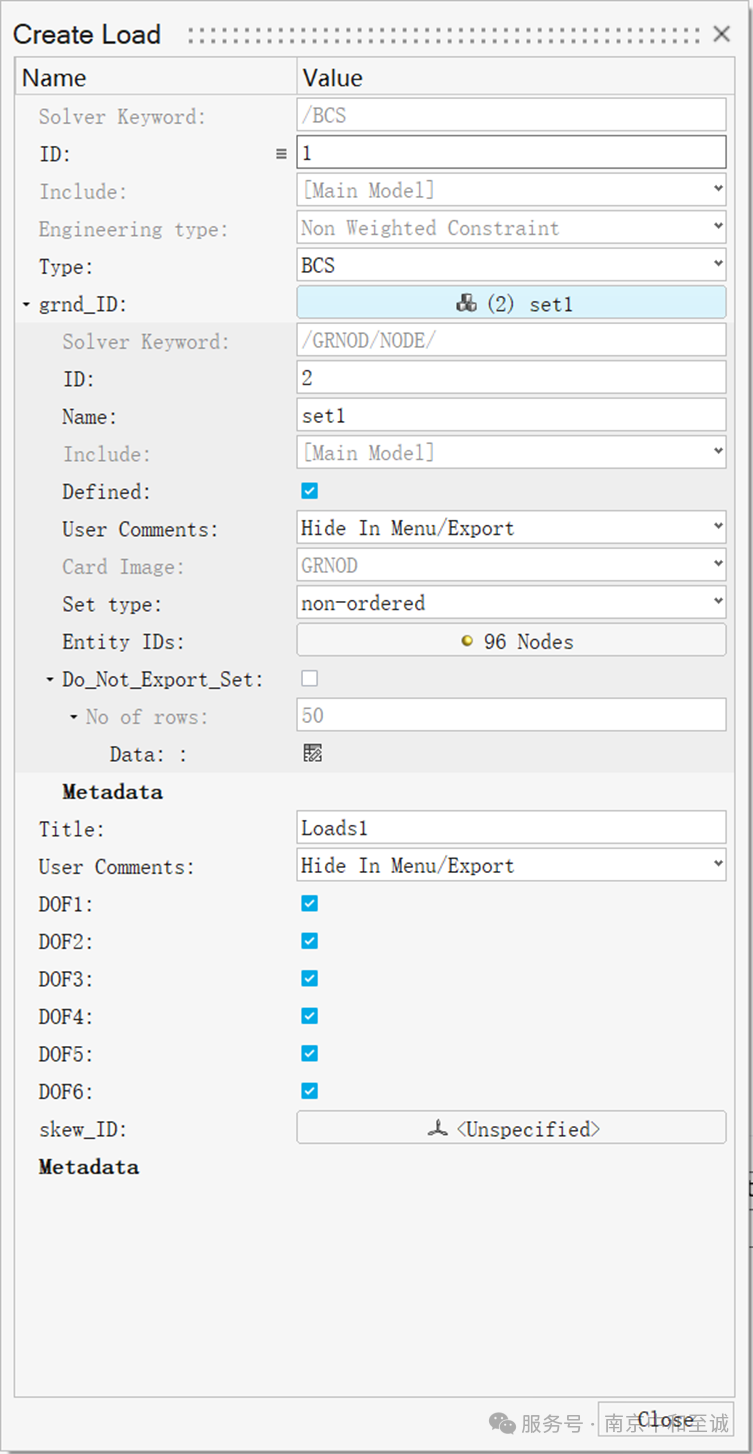753x1454 pixels.
Task: Click the 'Card Image:' label
Action: [124, 567]
